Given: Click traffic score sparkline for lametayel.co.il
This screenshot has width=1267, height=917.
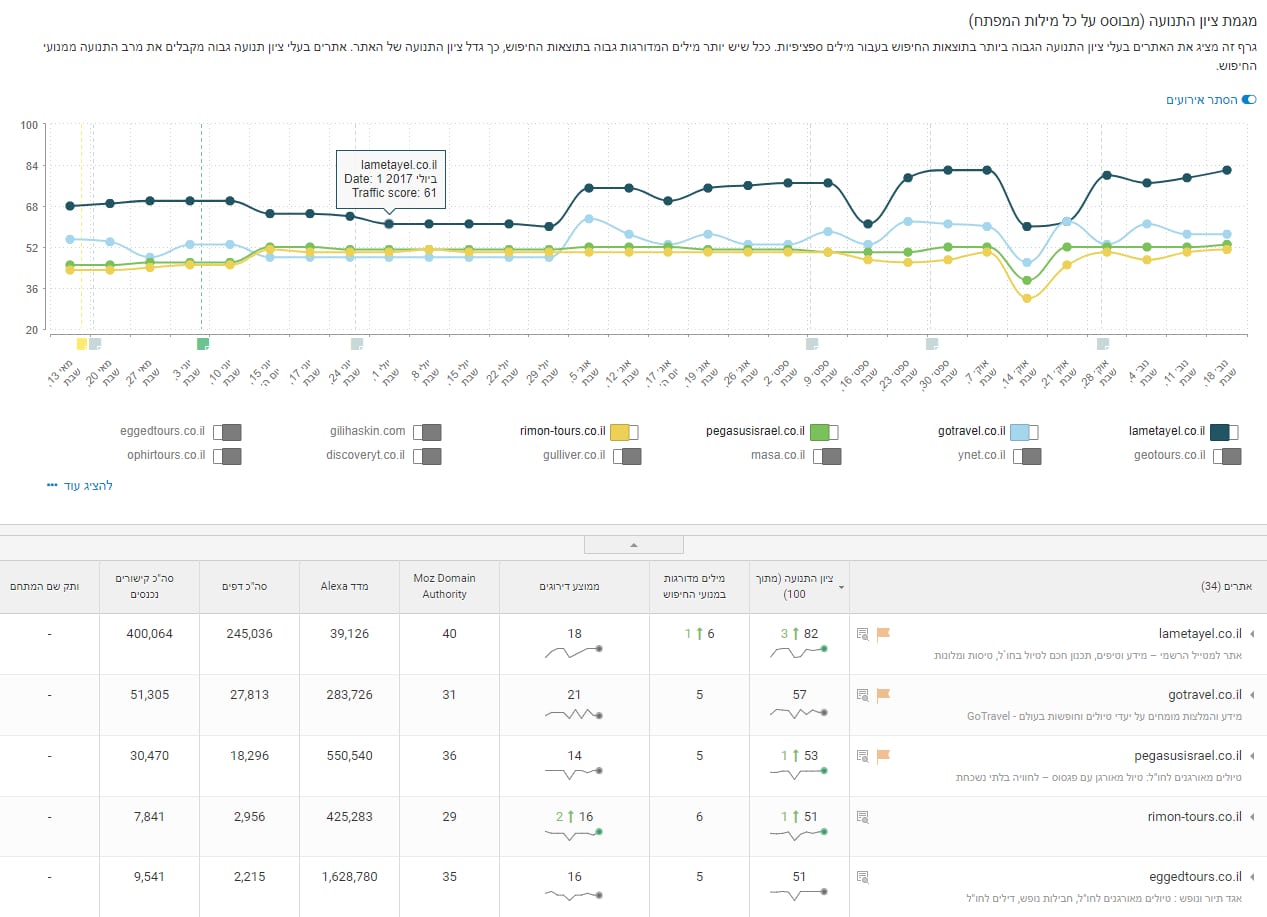Looking at the screenshot, I should point(799,652).
